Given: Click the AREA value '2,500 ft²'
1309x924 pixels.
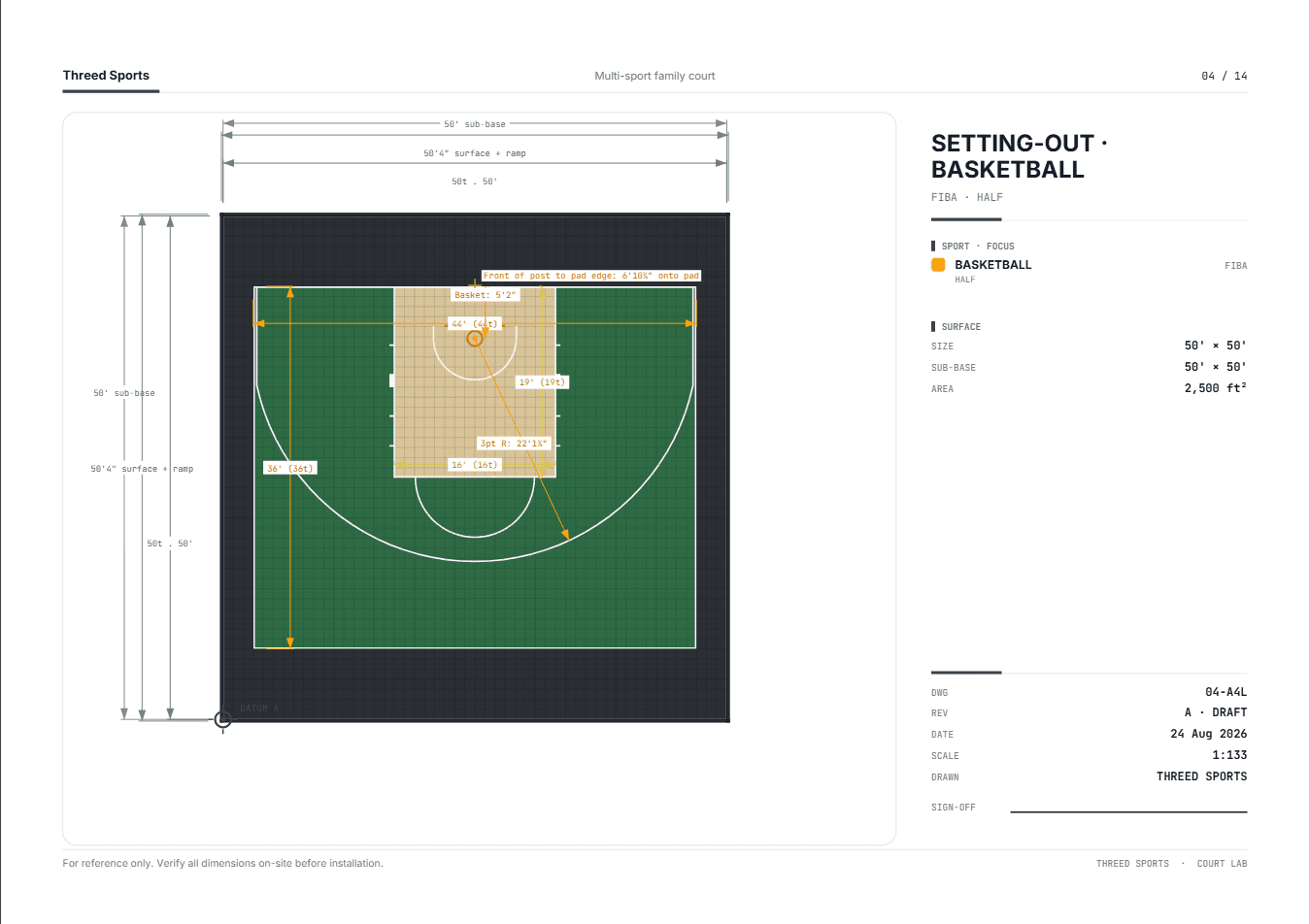Looking at the screenshot, I should pos(1215,388).
